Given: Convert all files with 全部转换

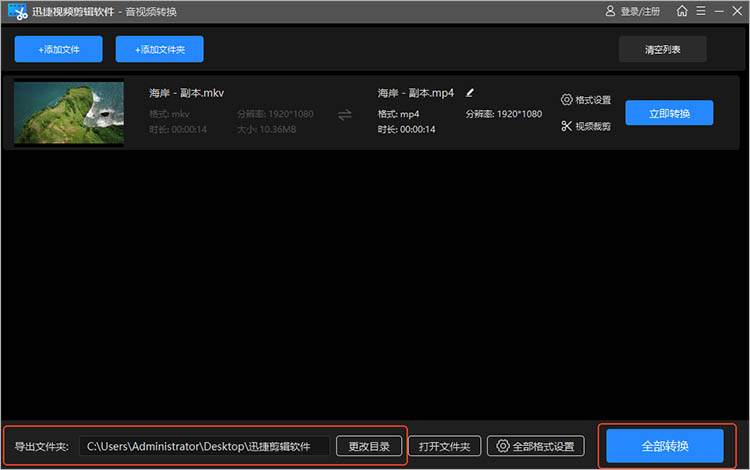Looking at the screenshot, I should click(665, 446).
